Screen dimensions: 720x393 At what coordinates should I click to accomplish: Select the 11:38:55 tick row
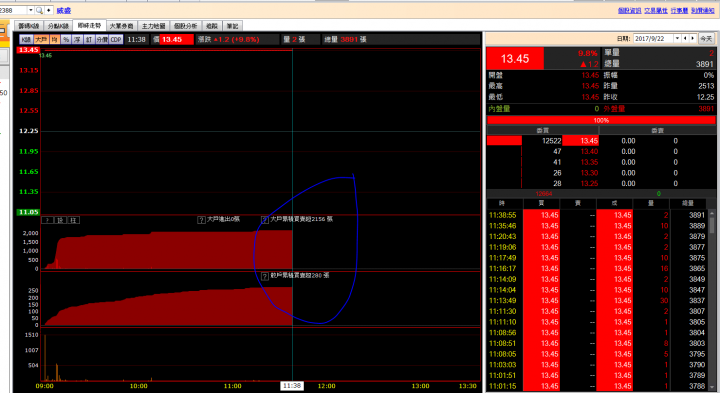597,215
